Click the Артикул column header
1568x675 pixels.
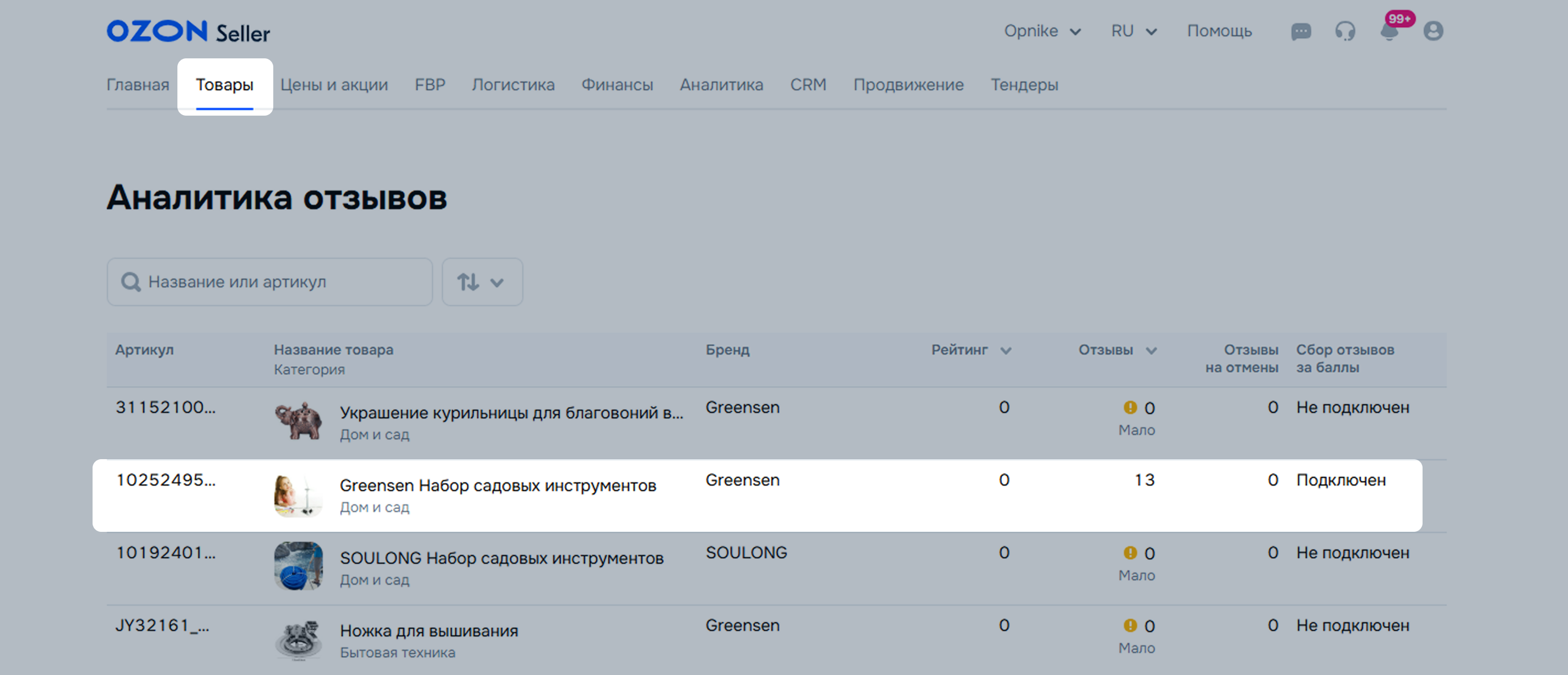(144, 350)
